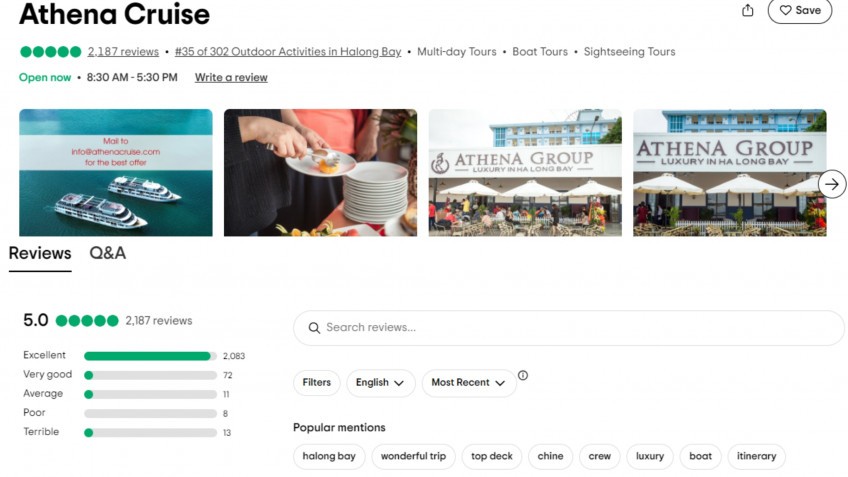
Task: Click the Write a review link
Action: coord(231,77)
